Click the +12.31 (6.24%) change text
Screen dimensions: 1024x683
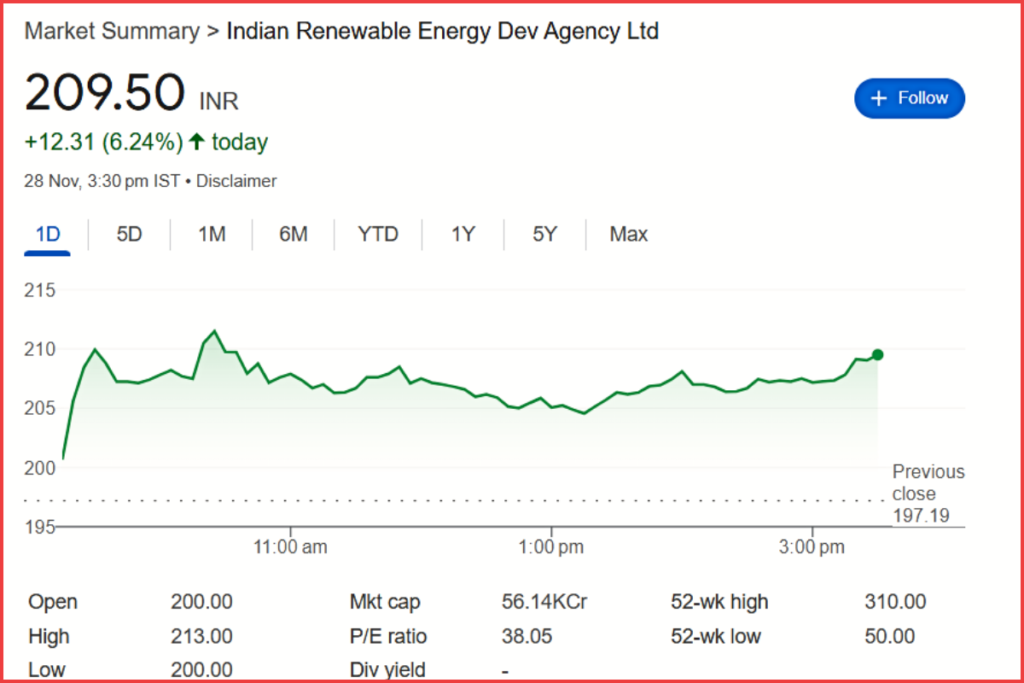(103, 142)
